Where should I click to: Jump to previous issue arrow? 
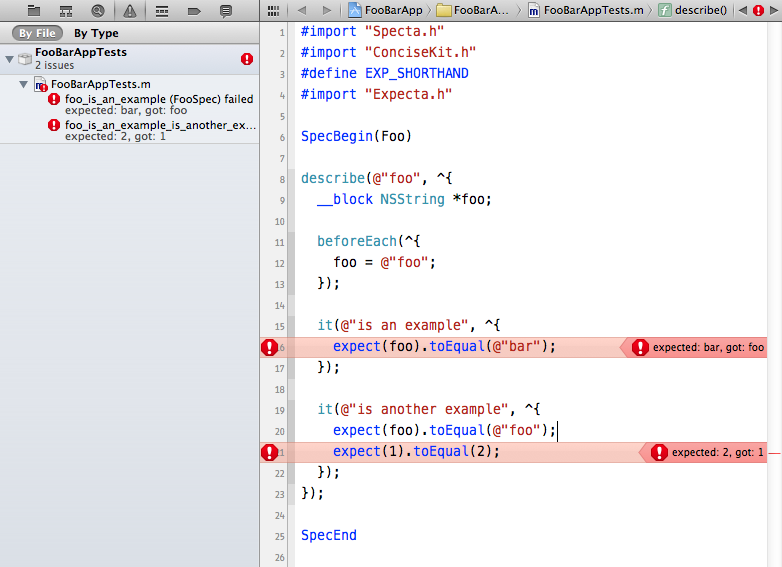point(743,10)
